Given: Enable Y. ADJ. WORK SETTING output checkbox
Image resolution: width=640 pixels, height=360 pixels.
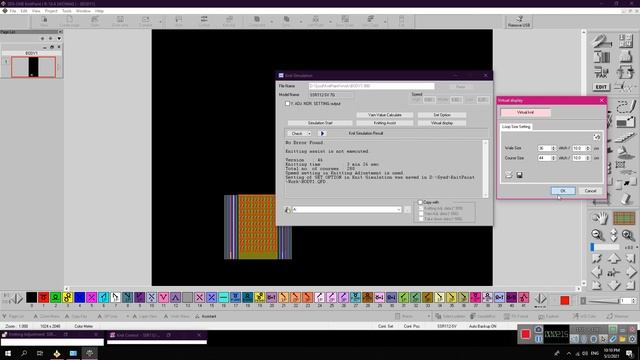Looking at the screenshot, I should (x=288, y=104).
